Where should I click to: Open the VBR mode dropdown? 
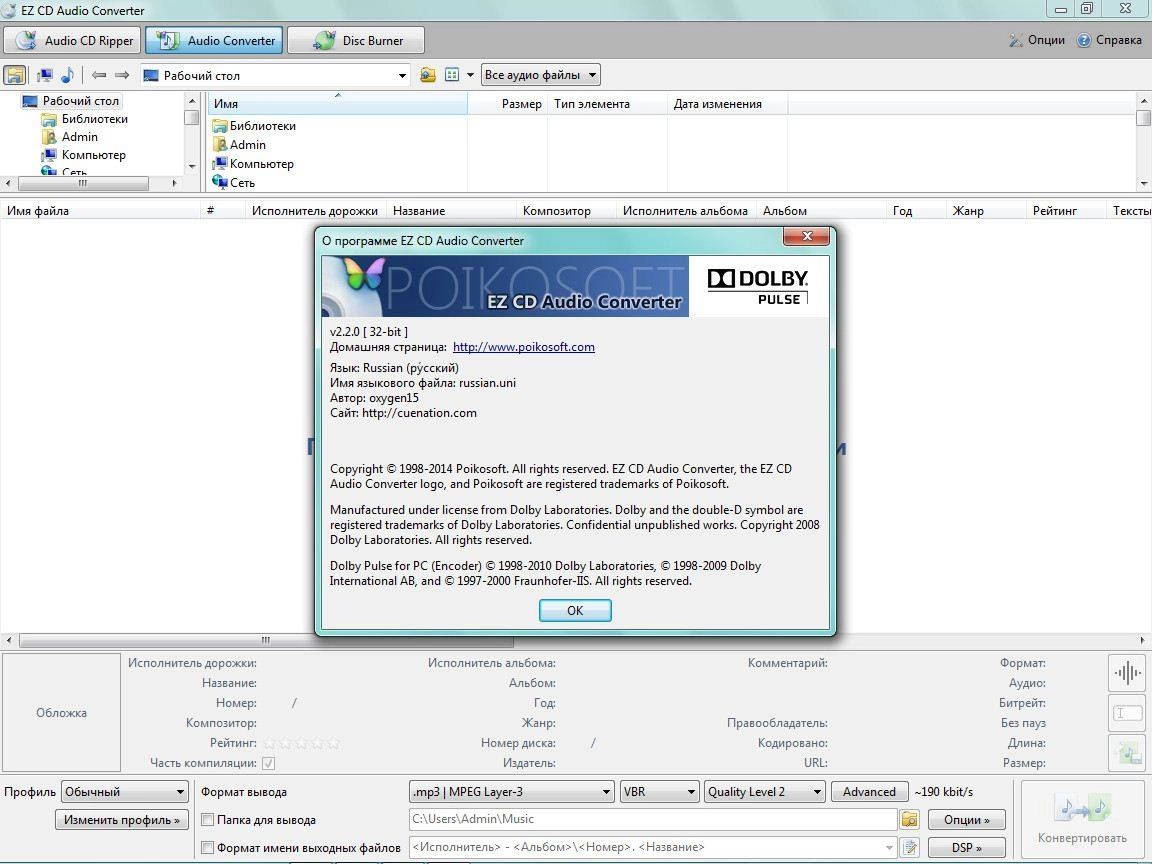click(659, 792)
